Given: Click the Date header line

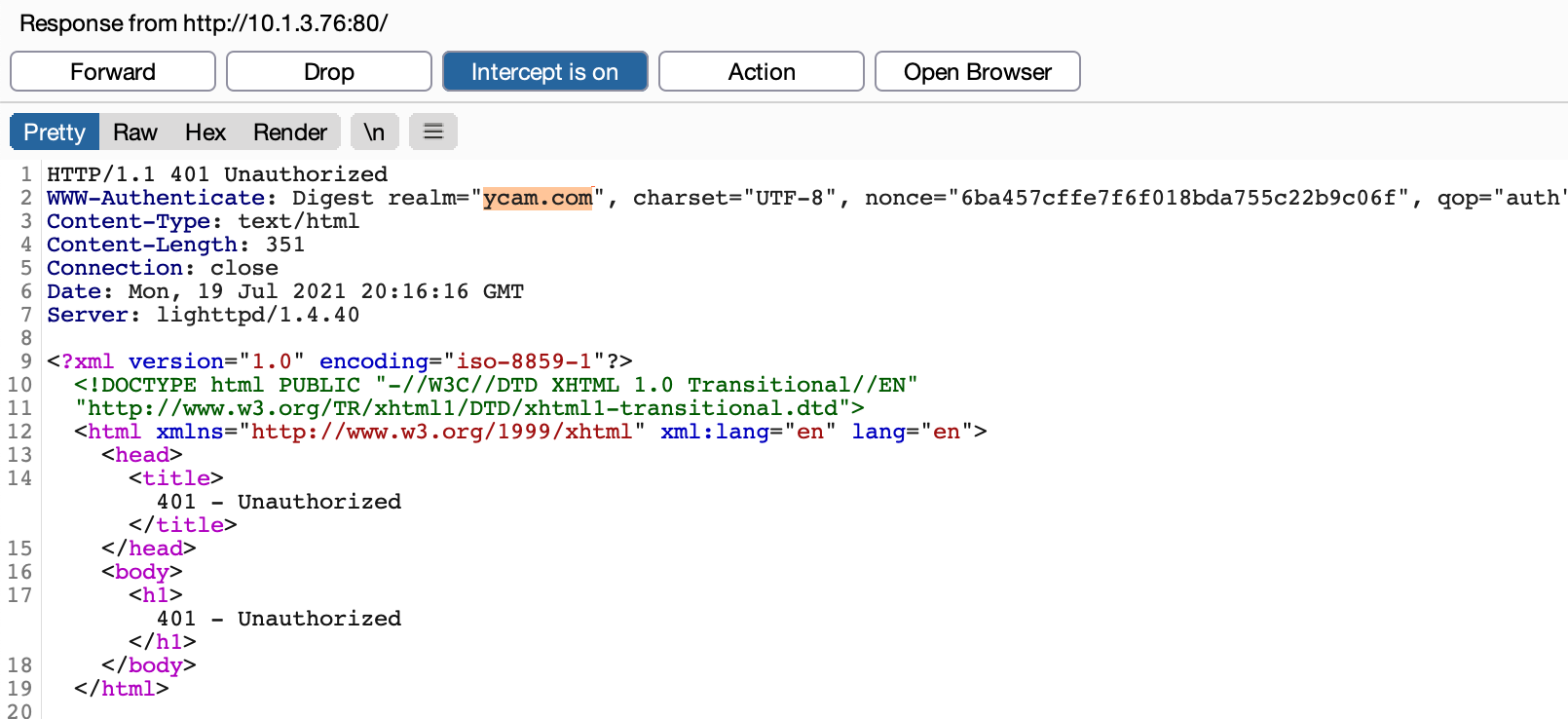Looking at the screenshot, I should point(285,291).
